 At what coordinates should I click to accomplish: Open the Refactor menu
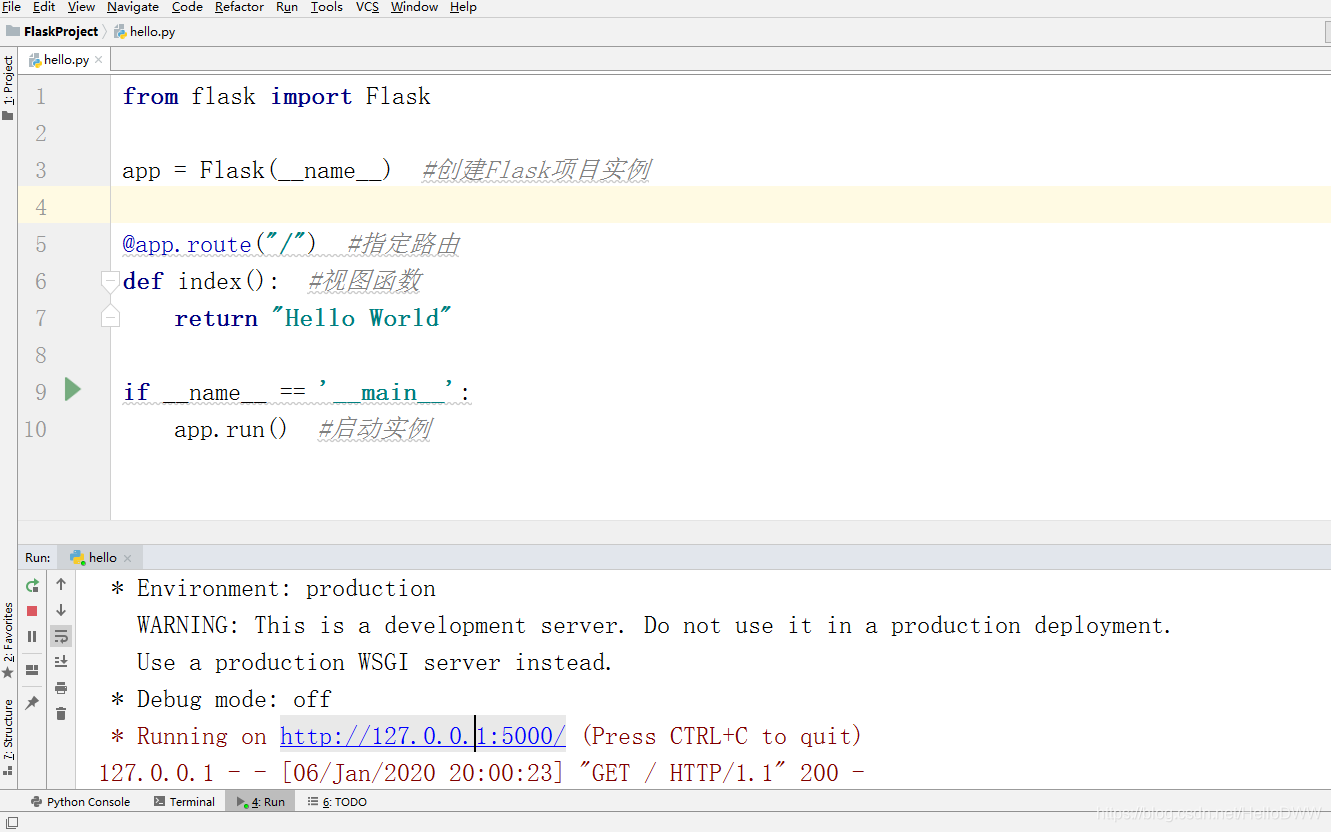[239, 7]
